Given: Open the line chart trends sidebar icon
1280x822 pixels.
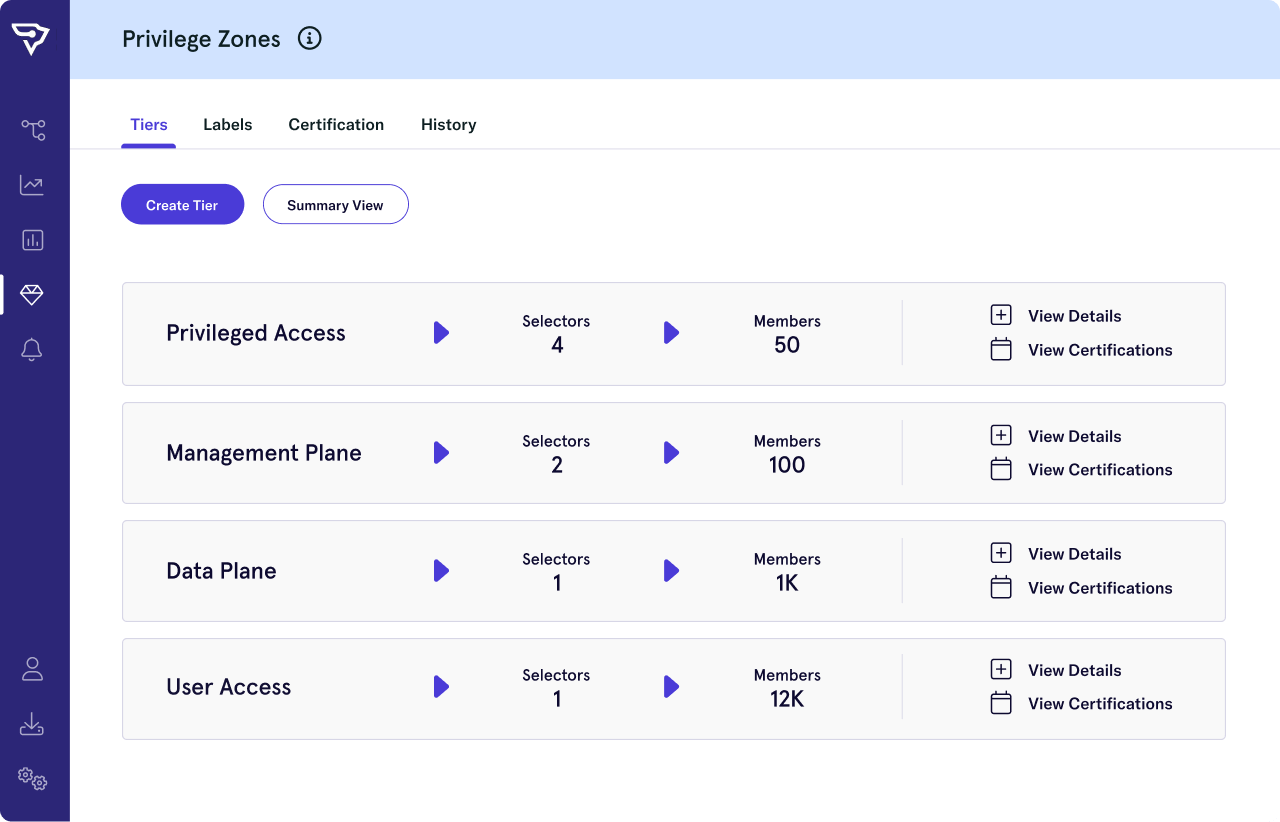Looking at the screenshot, I should (x=33, y=185).
